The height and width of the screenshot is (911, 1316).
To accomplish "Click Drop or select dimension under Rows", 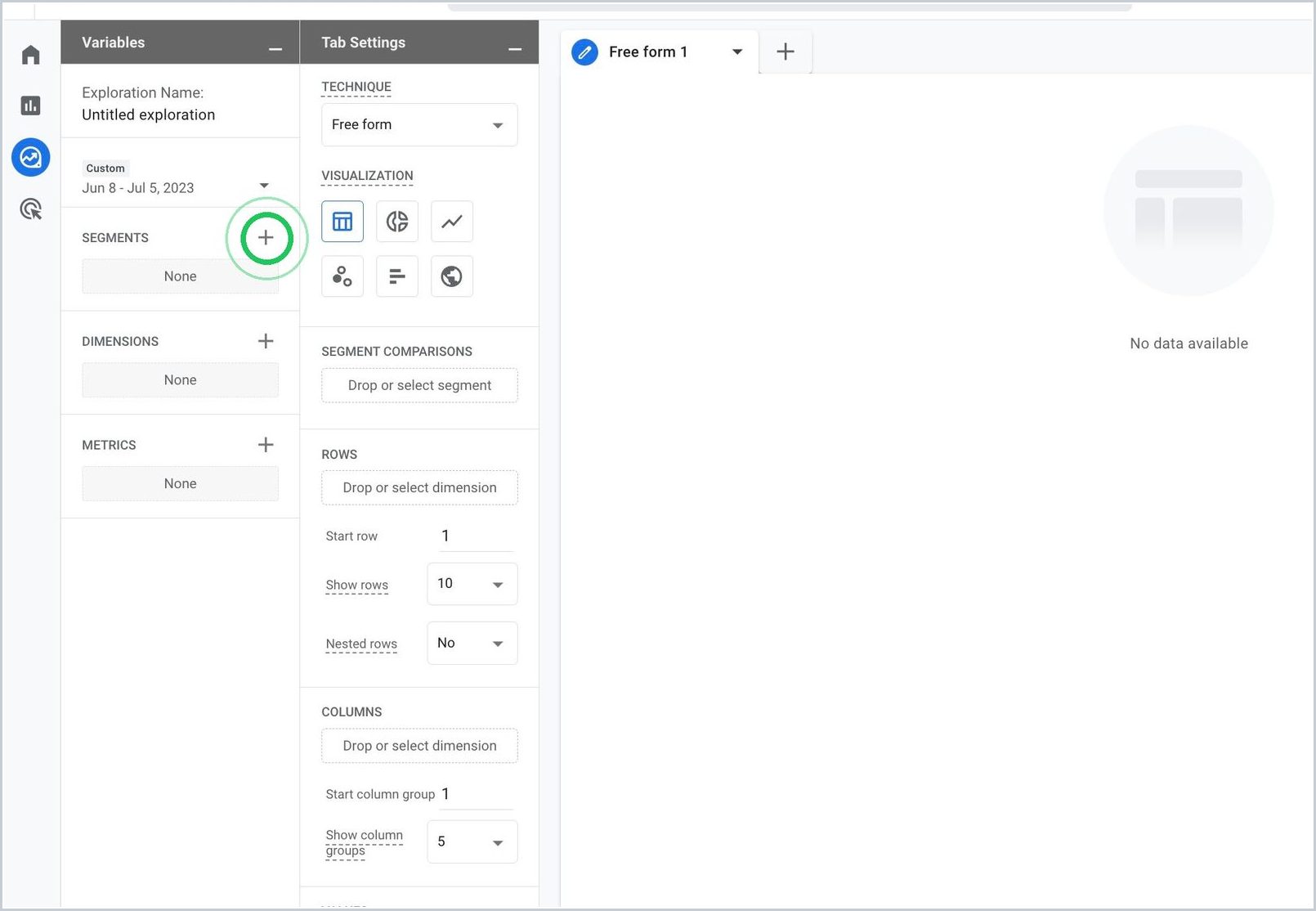I will coord(419,487).
